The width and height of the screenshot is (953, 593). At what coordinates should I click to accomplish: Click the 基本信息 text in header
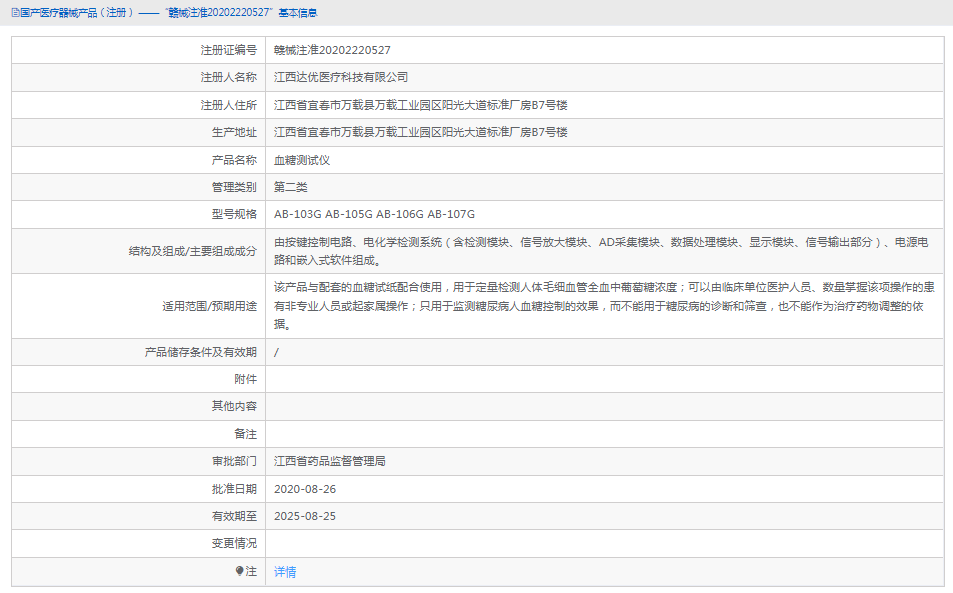pyautogui.click(x=298, y=13)
